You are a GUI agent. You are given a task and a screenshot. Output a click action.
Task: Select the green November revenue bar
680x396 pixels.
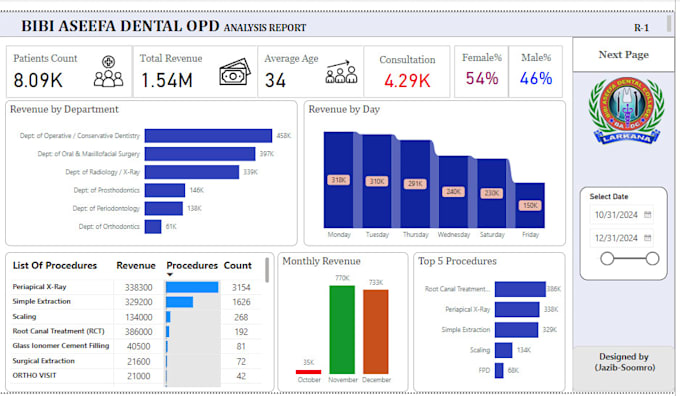click(342, 330)
